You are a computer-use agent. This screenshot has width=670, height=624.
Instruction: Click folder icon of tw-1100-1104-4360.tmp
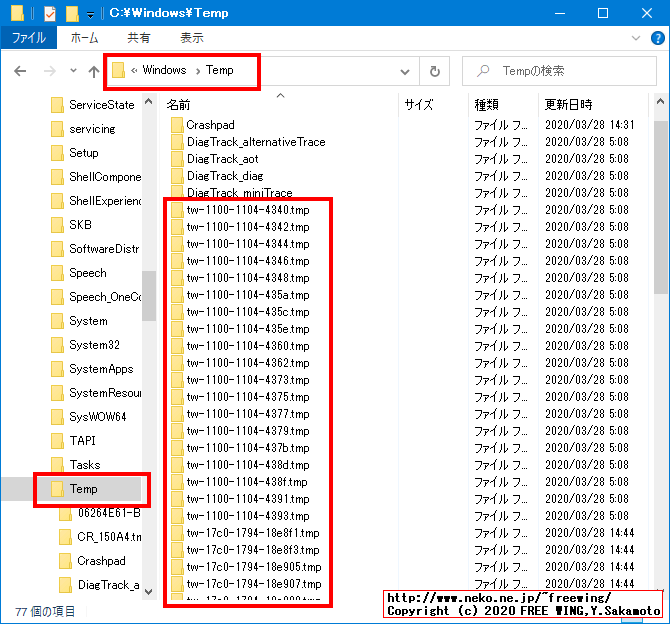[177, 346]
